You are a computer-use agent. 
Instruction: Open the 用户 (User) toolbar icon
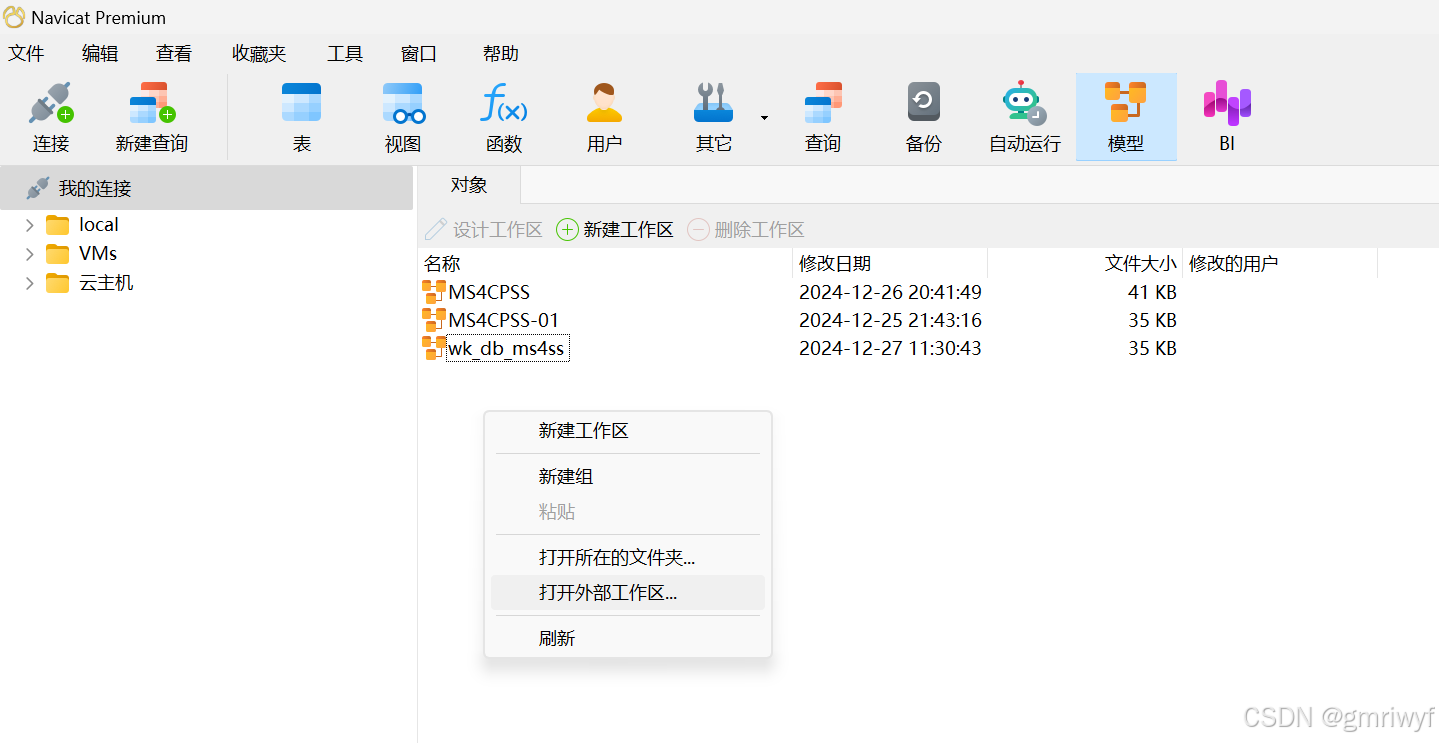[x=604, y=104]
